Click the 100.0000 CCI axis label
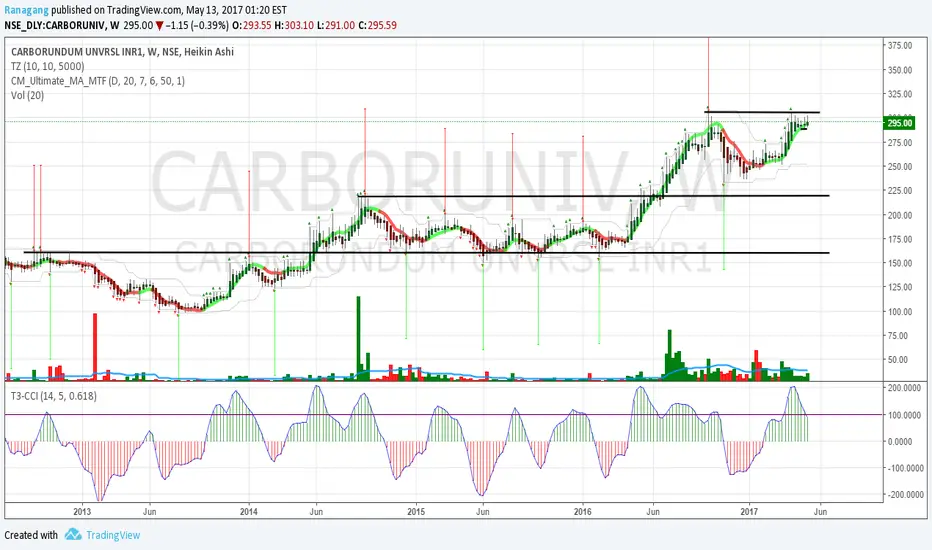932x550 pixels. coord(904,415)
